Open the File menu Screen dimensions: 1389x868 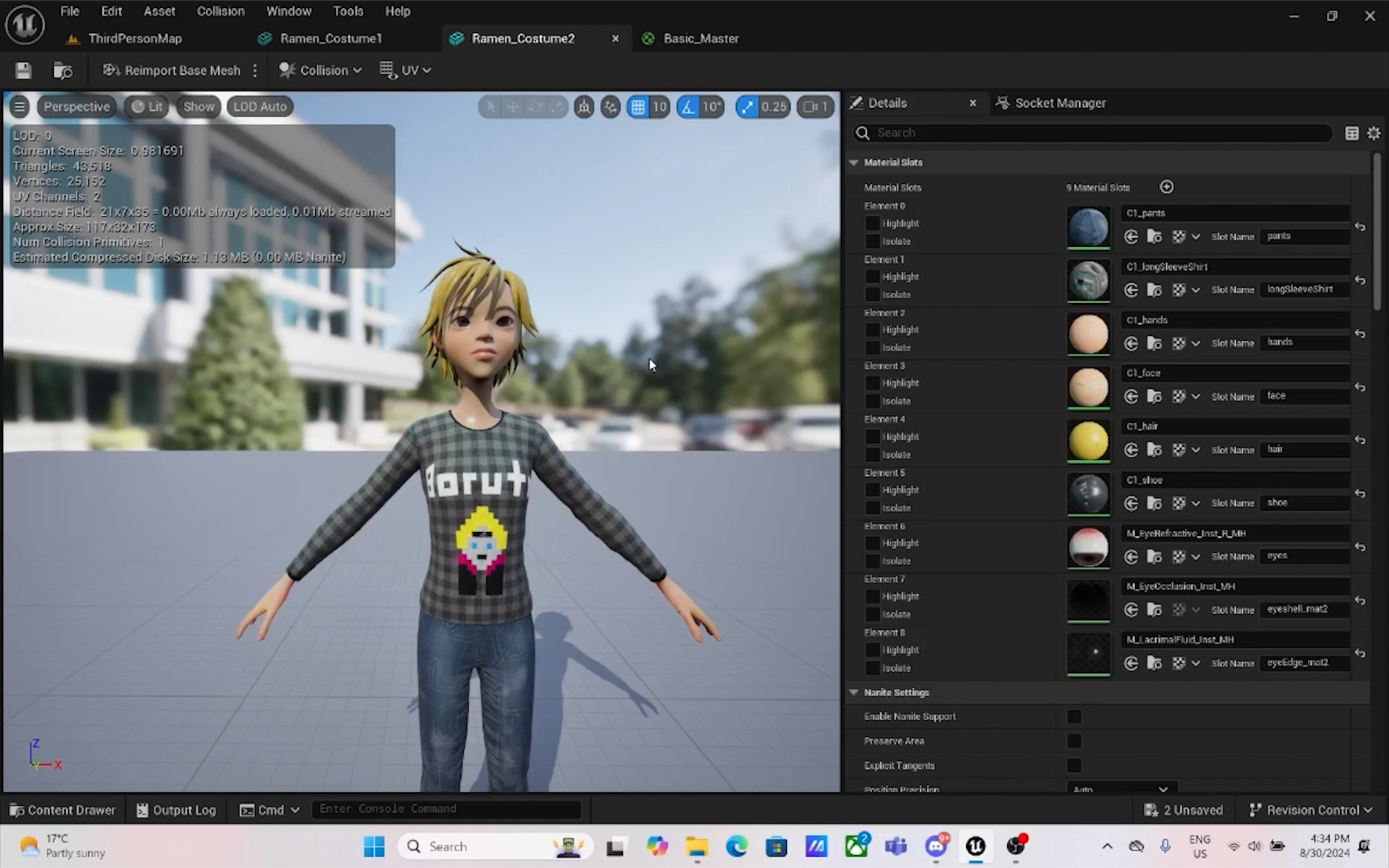(x=70, y=12)
